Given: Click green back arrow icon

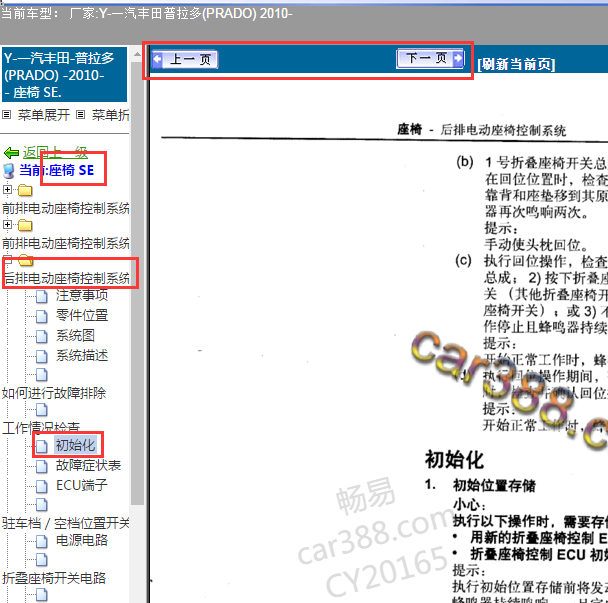Looking at the screenshot, I should [11, 153].
